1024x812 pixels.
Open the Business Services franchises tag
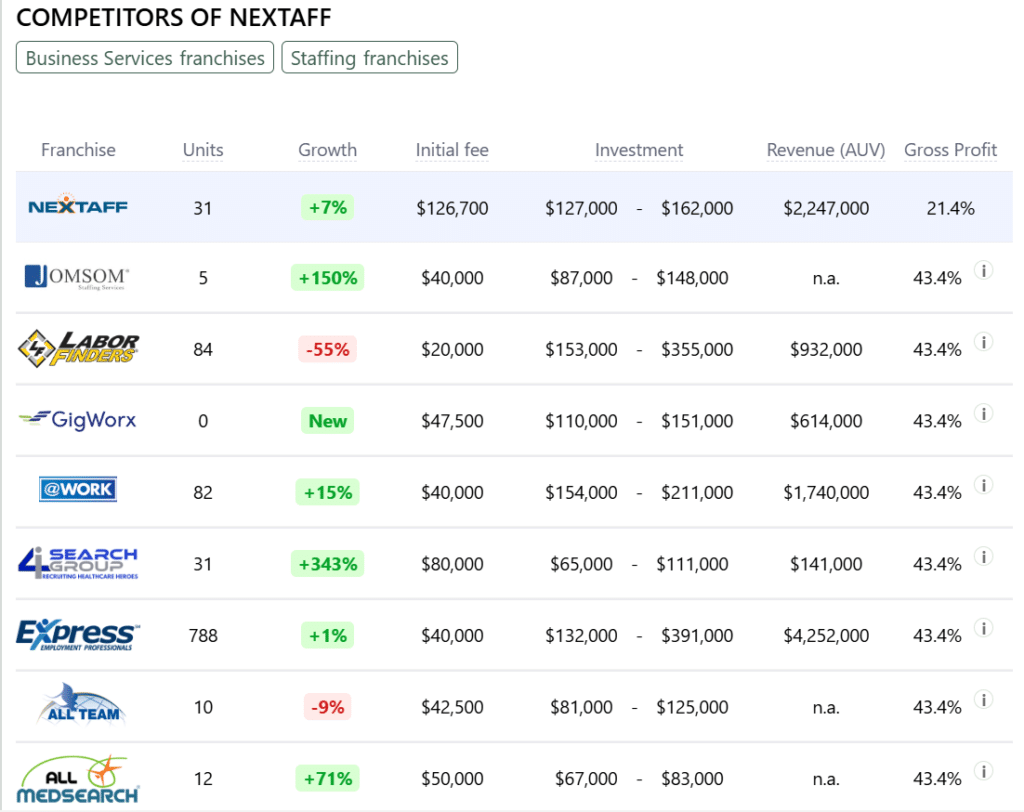144,58
